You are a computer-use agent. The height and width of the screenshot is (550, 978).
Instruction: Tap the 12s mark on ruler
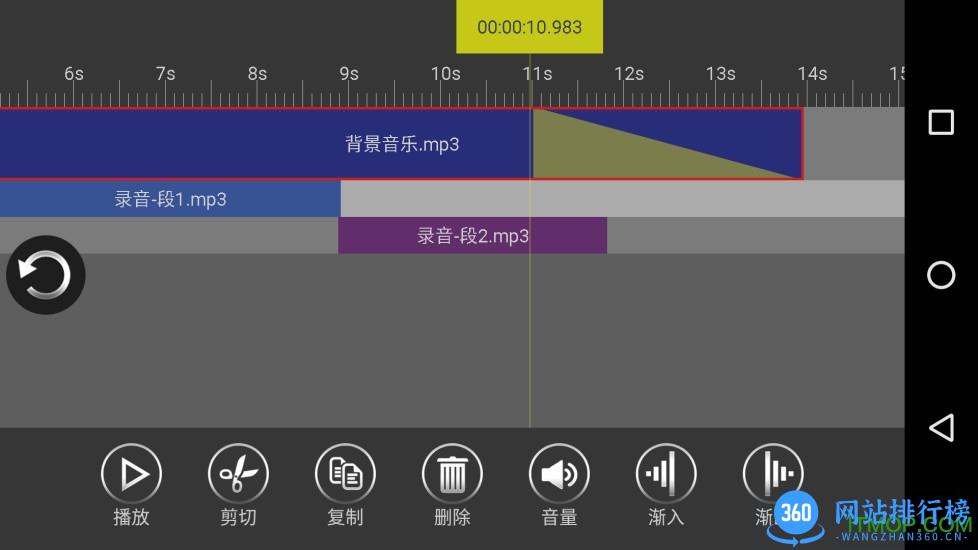pyautogui.click(x=629, y=74)
